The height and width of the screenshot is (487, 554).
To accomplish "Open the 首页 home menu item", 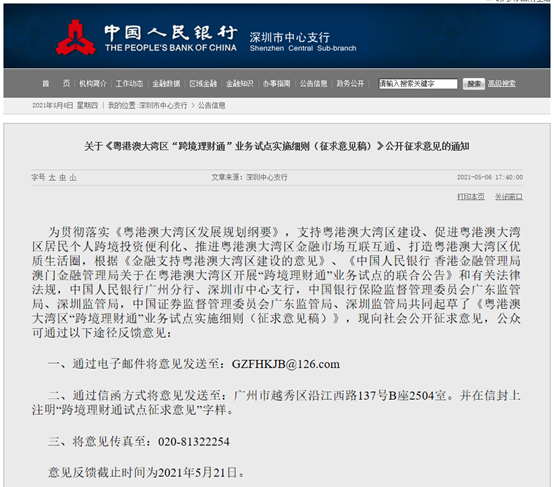I will tap(56, 84).
